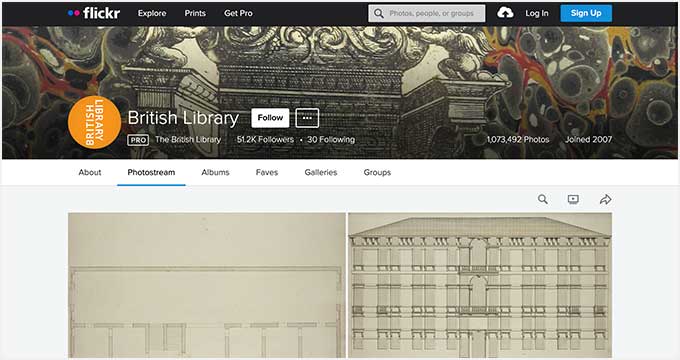The image size is (680, 360).
Task: Open the Flickr logo home link
Action: click(x=94, y=13)
